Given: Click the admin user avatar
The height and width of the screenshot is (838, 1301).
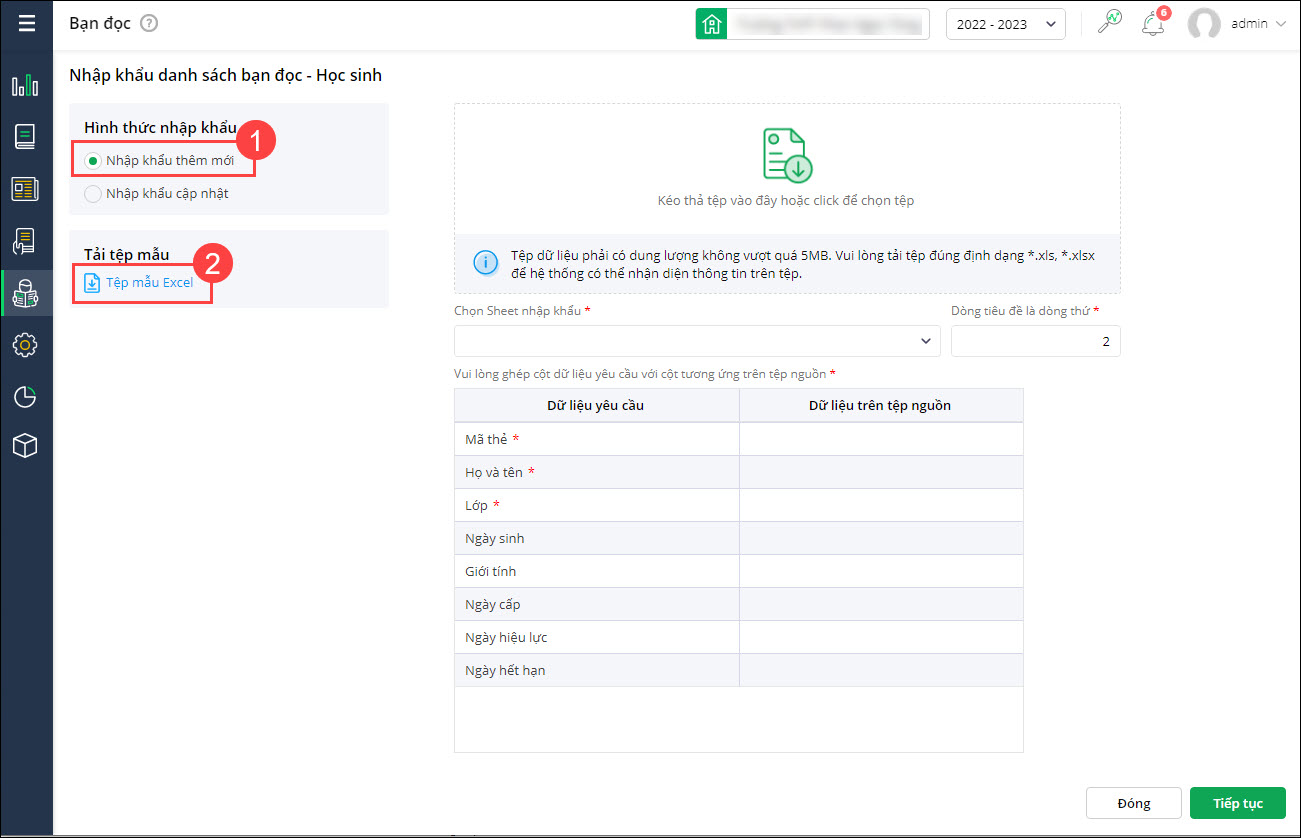Looking at the screenshot, I should (x=1204, y=24).
